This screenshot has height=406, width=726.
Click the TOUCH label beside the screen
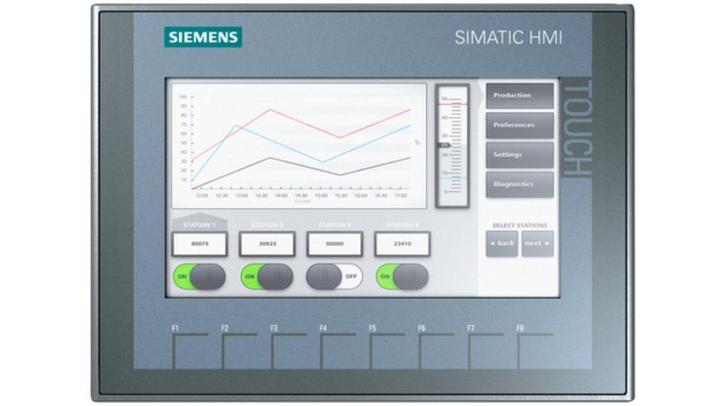[x=577, y=128]
